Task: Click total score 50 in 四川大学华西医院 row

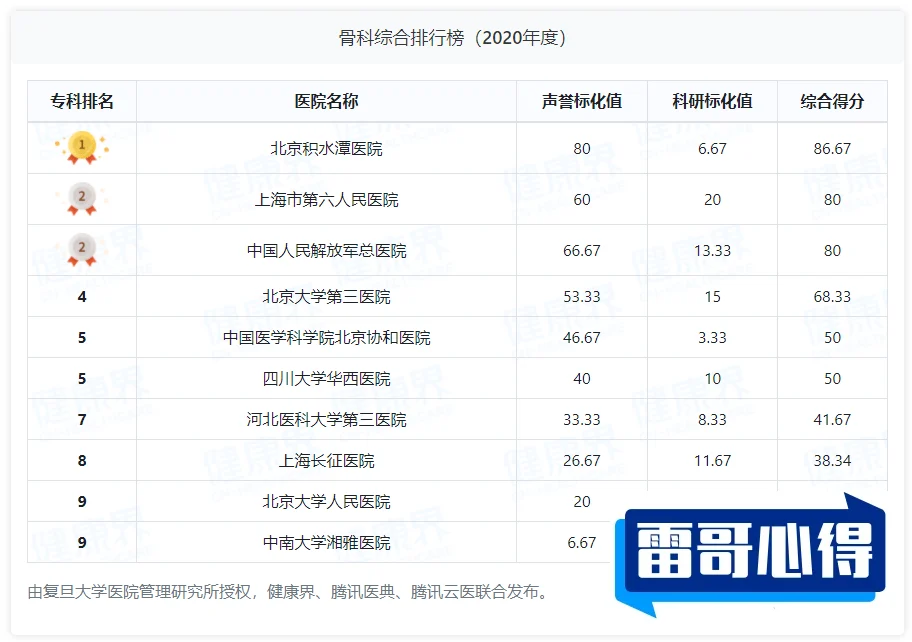Action: click(832, 379)
